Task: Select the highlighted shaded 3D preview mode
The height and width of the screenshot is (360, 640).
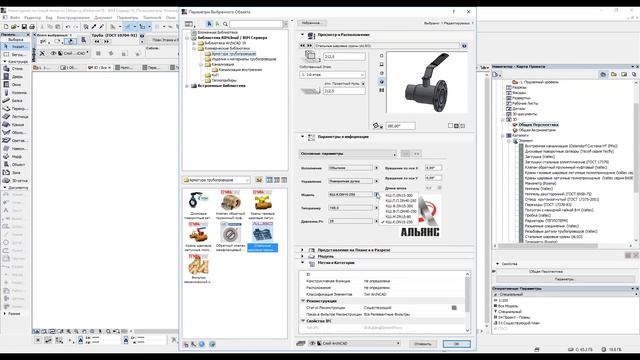Action: 382,82
